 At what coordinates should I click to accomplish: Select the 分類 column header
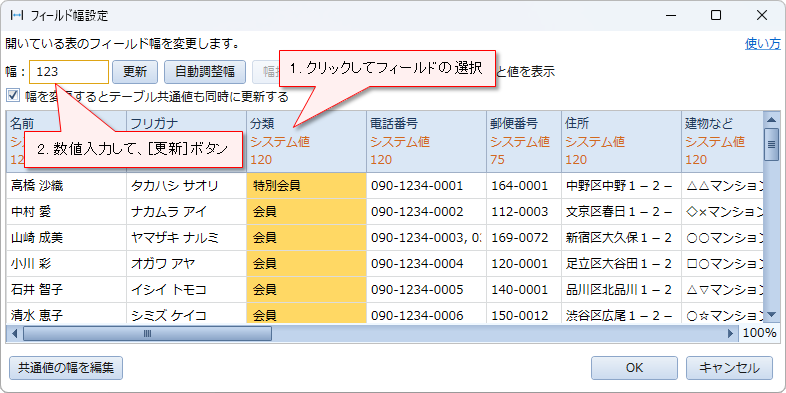pyautogui.click(x=306, y=142)
